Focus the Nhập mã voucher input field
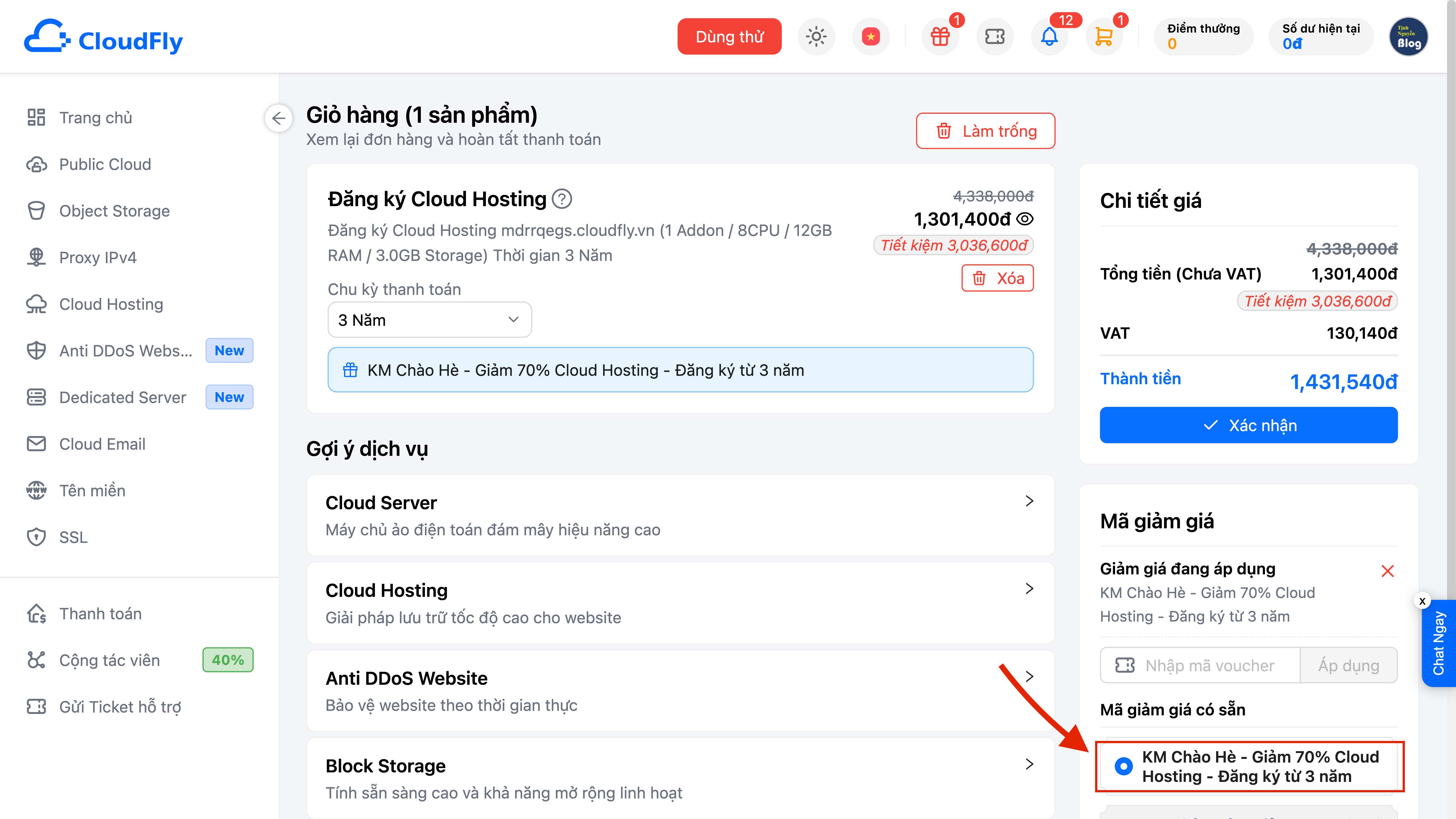Image resolution: width=1456 pixels, height=819 pixels. pyautogui.click(x=1200, y=665)
